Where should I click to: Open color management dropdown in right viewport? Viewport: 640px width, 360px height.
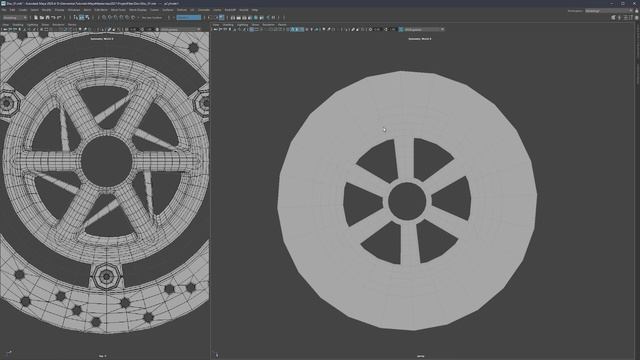pyautogui.click(x=424, y=29)
